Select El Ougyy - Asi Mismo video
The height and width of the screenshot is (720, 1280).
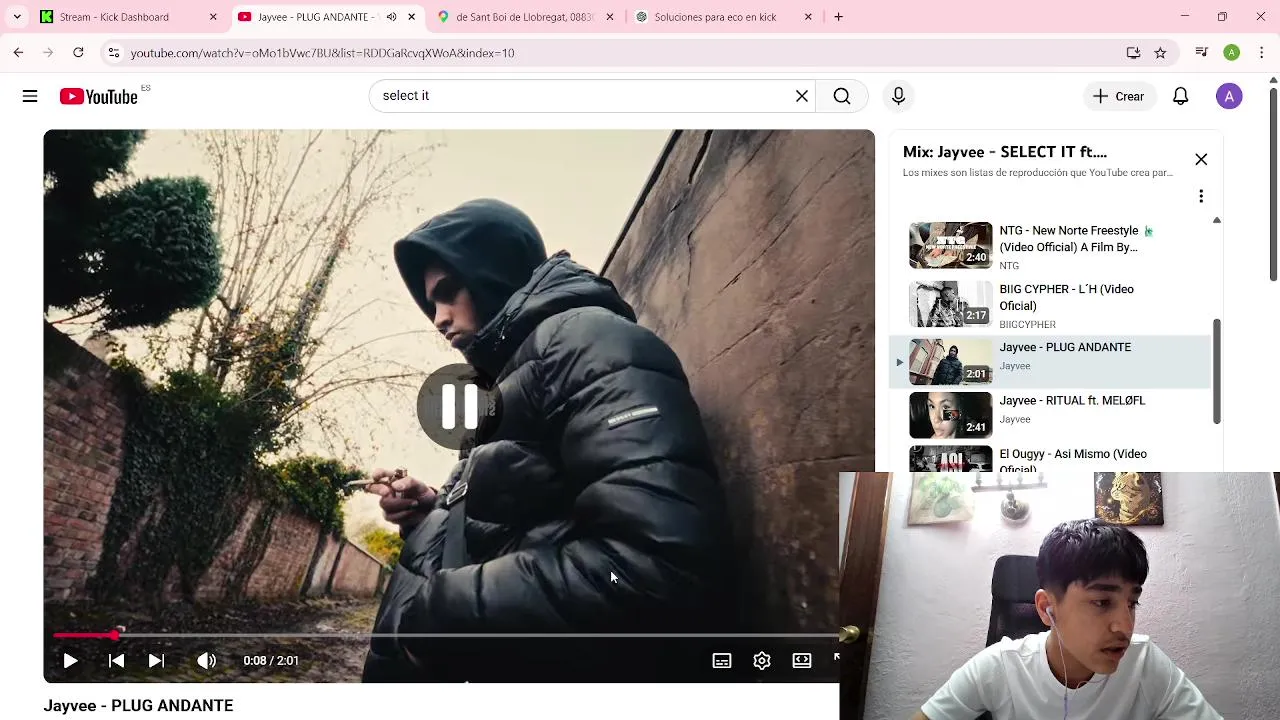coord(1050,458)
